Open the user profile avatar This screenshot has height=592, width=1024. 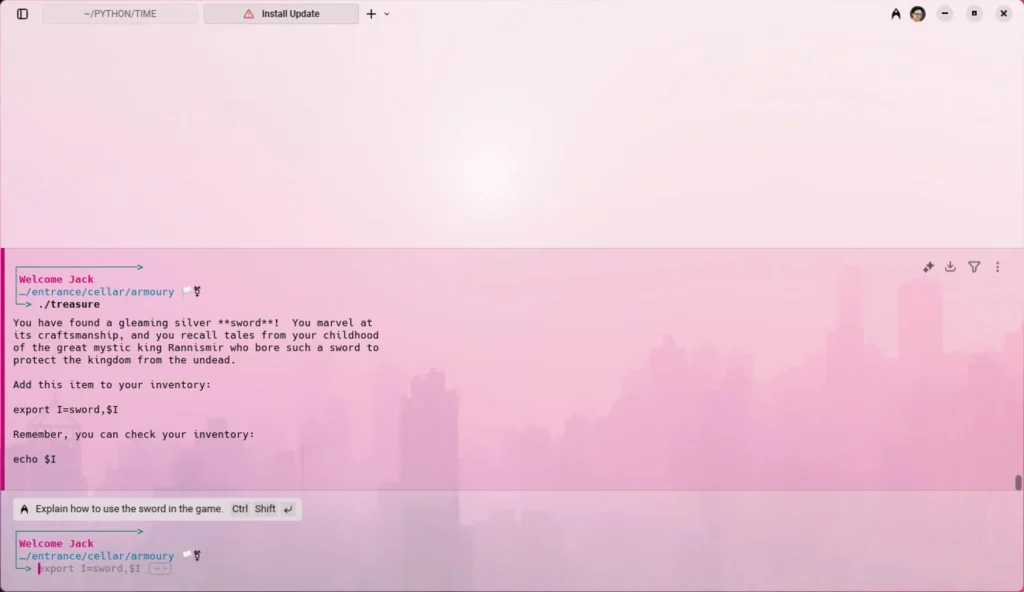pos(917,14)
